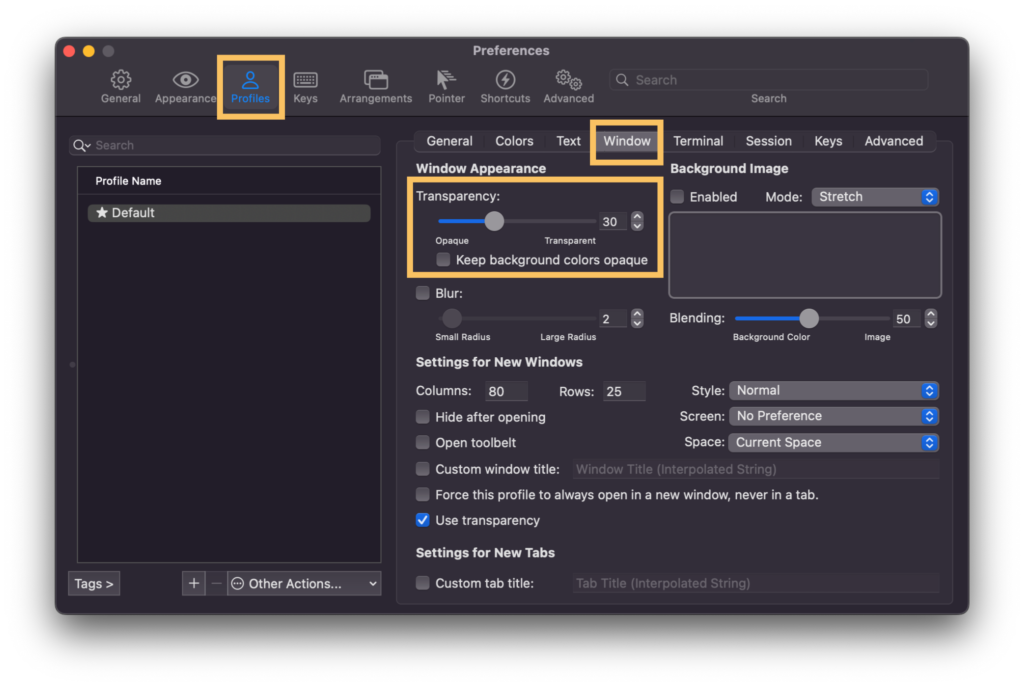Click the star icon on Default profile
Viewport: 1024px width, 687px height.
101,213
